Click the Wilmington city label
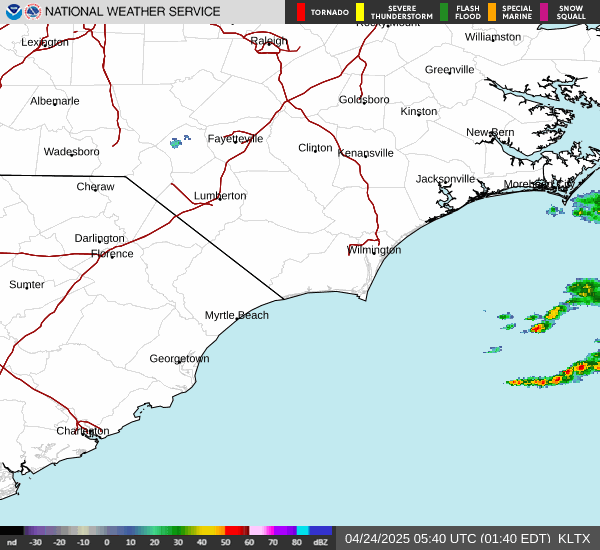This screenshot has height=550, width=600. click(x=374, y=250)
